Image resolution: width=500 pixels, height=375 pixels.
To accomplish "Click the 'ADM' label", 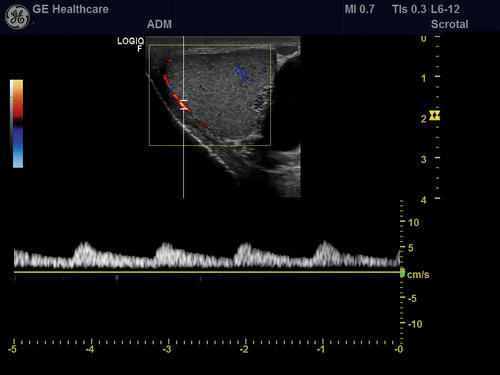I will (x=159, y=24).
